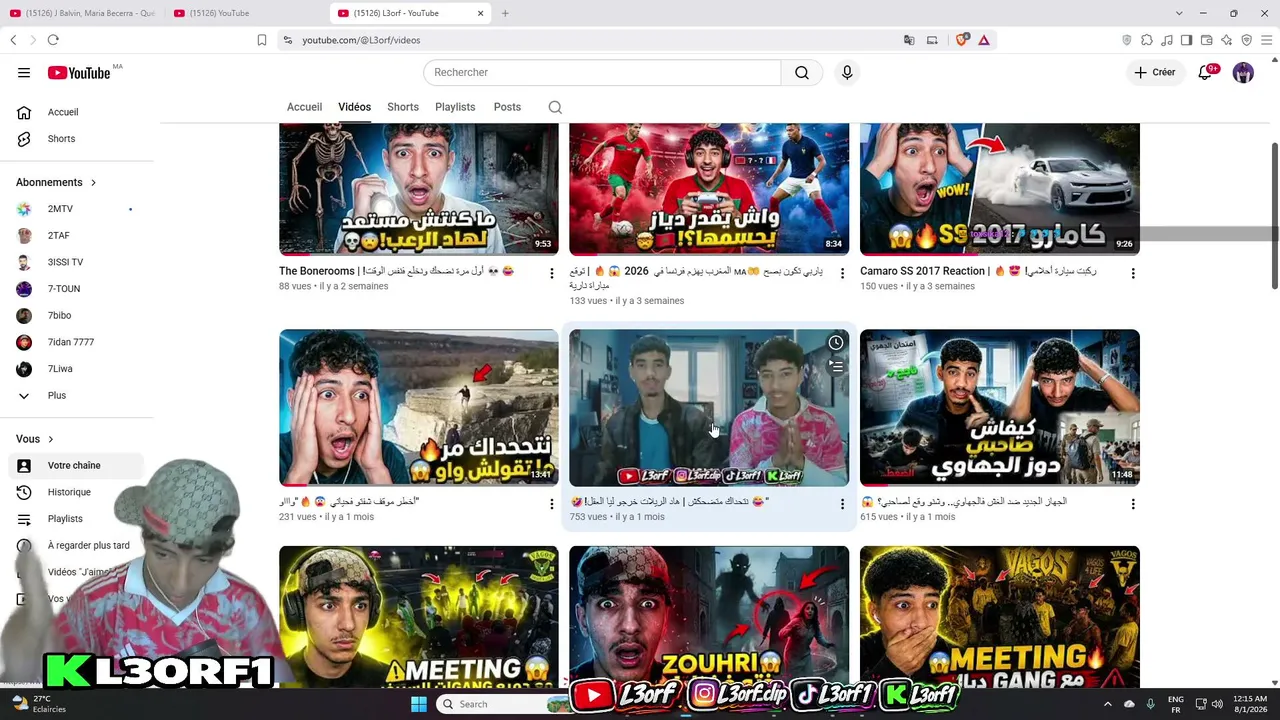Show hidden system tray icons chevron
This screenshot has height=720, width=1280.
(x=1107, y=704)
